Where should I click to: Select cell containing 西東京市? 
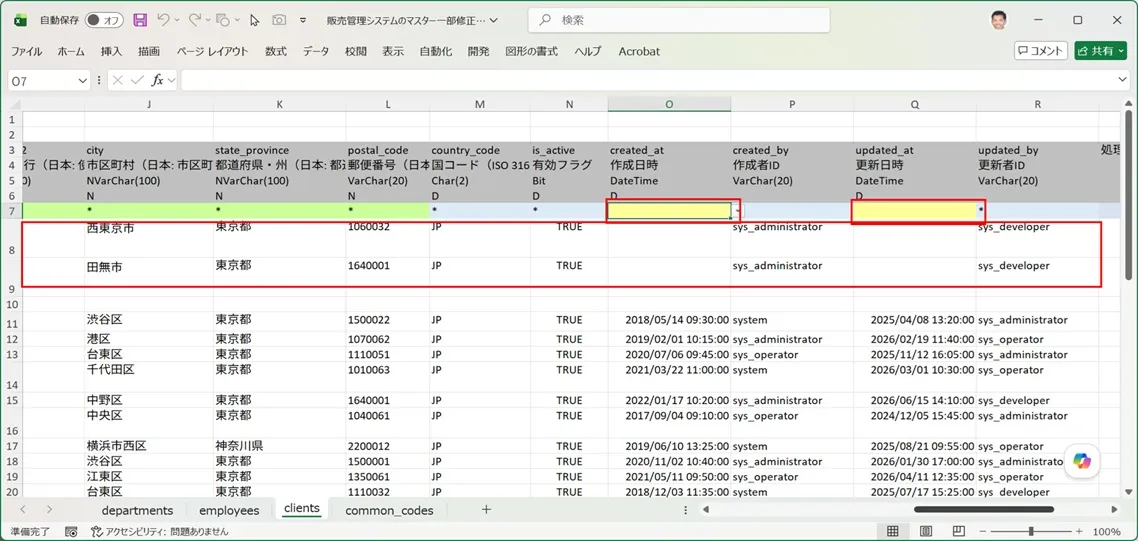pos(150,237)
